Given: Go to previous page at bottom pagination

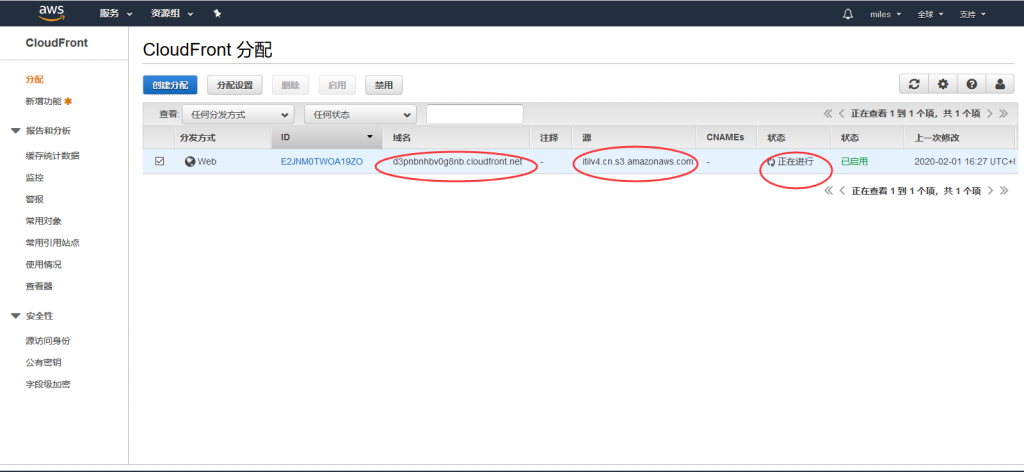Looking at the screenshot, I should [x=842, y=191].
